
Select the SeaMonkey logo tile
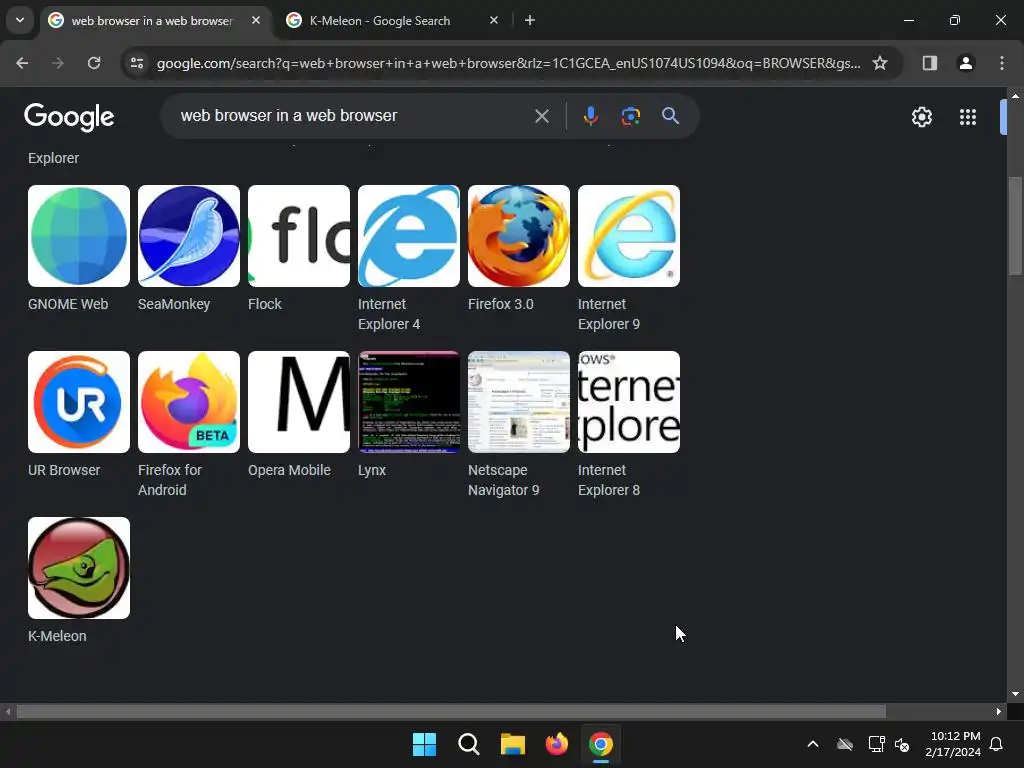tap(189, 236)
